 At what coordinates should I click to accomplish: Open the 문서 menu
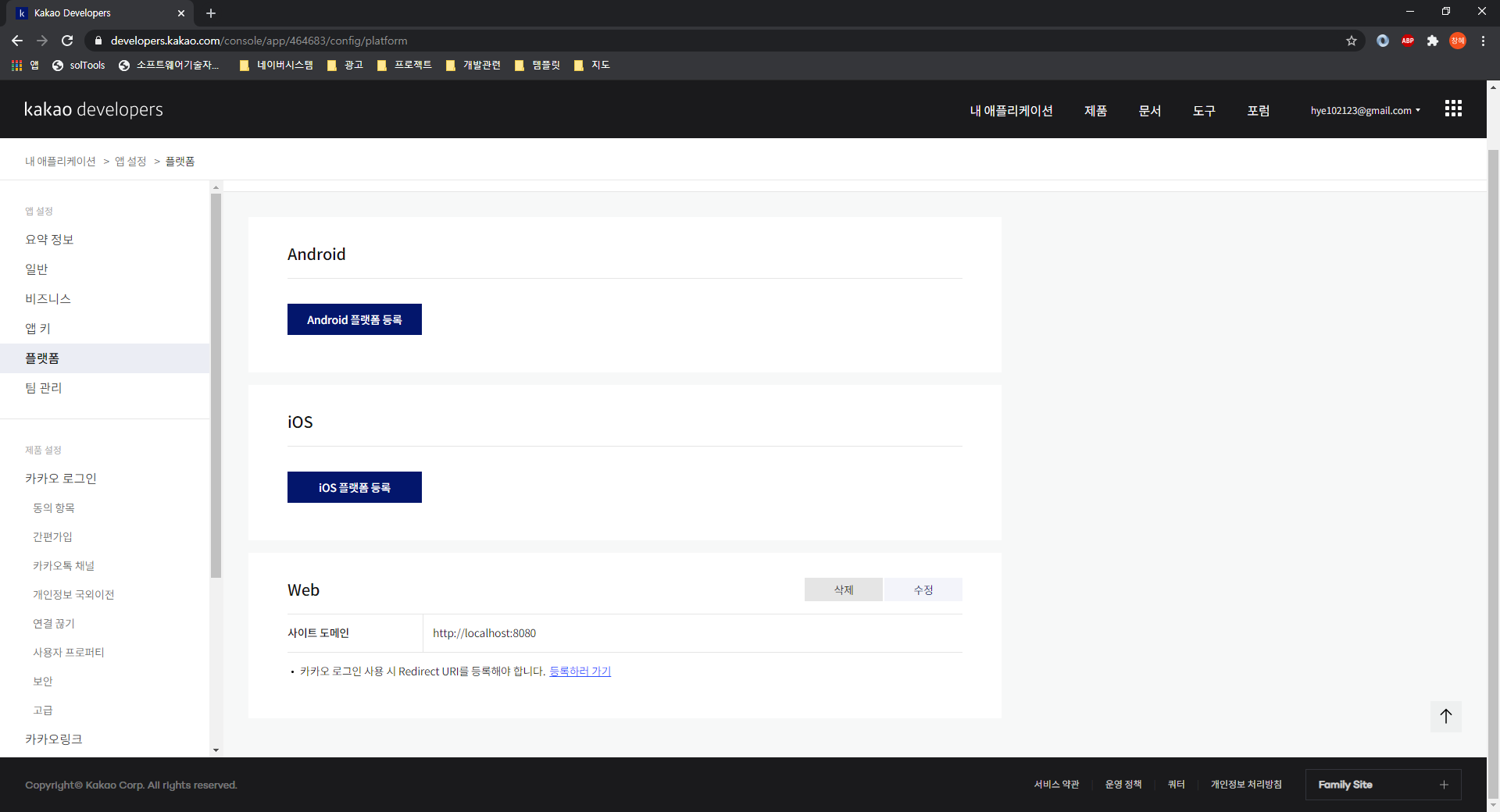pos(1150,111)
